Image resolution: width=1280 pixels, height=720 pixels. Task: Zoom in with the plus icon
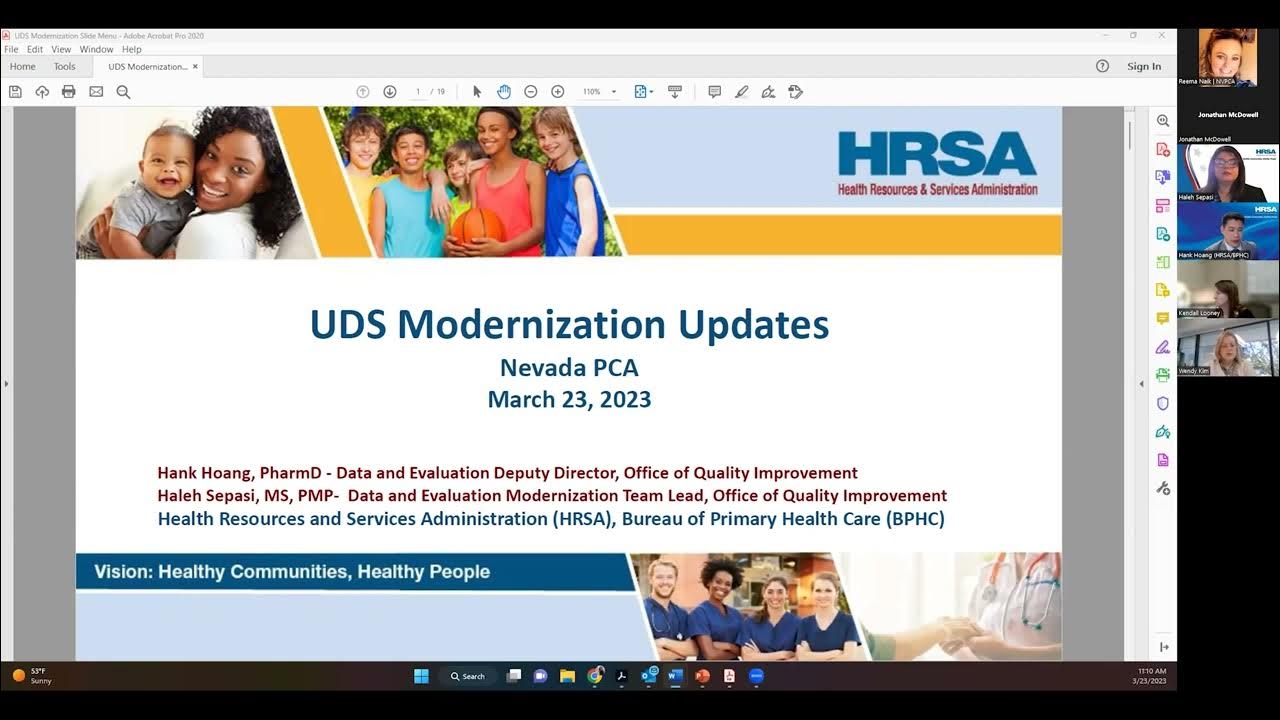pos(558,92)
